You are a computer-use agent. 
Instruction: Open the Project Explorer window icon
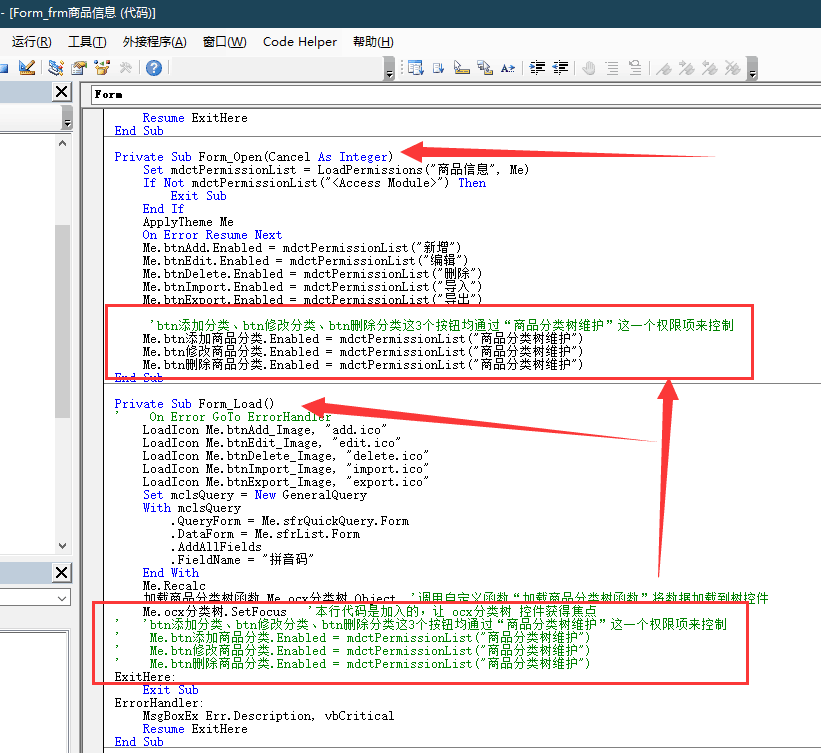[56, 68]
